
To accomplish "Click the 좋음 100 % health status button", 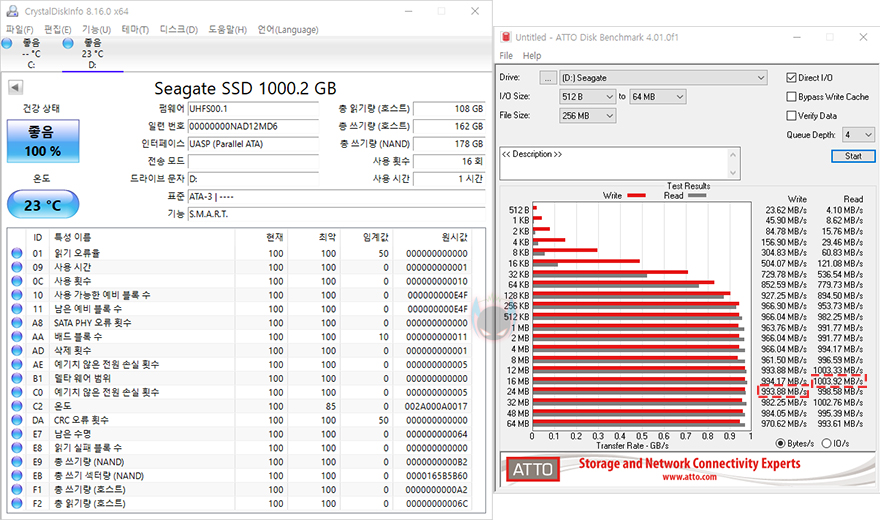I will [x=43, y=141].
